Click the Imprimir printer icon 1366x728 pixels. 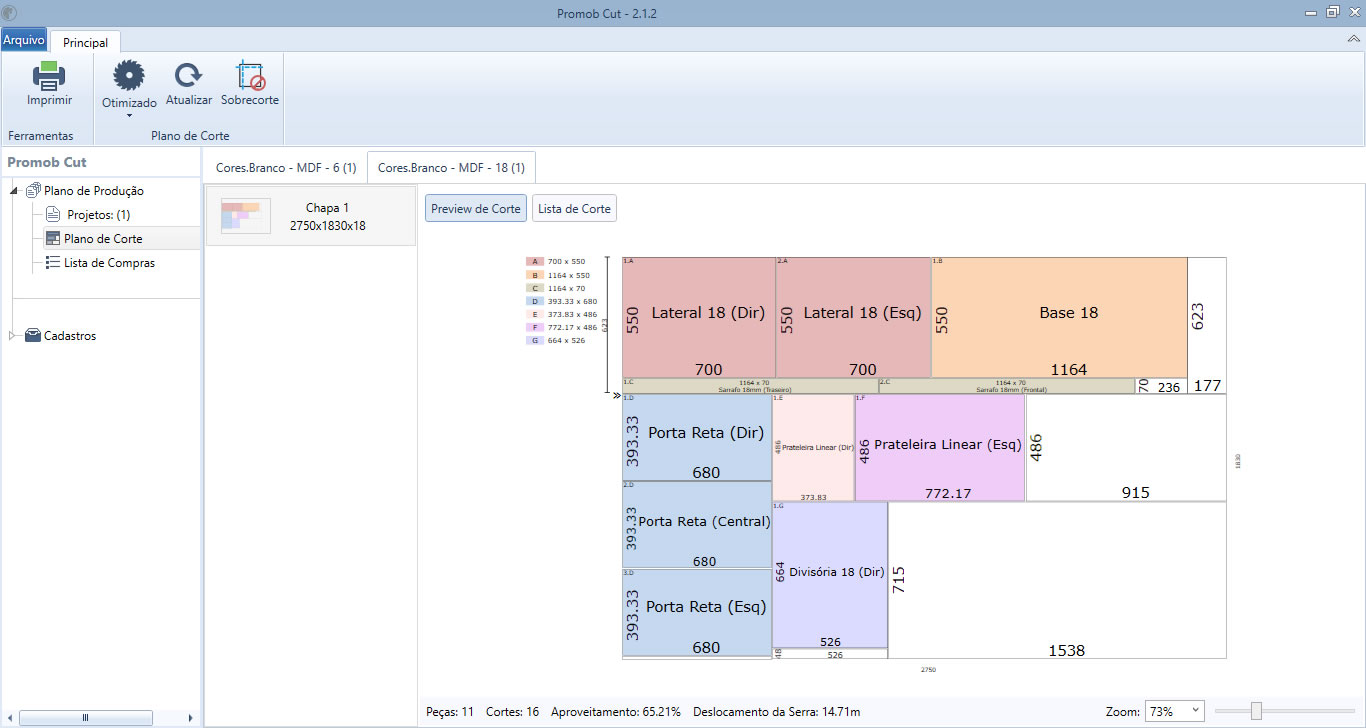[49, 76]
